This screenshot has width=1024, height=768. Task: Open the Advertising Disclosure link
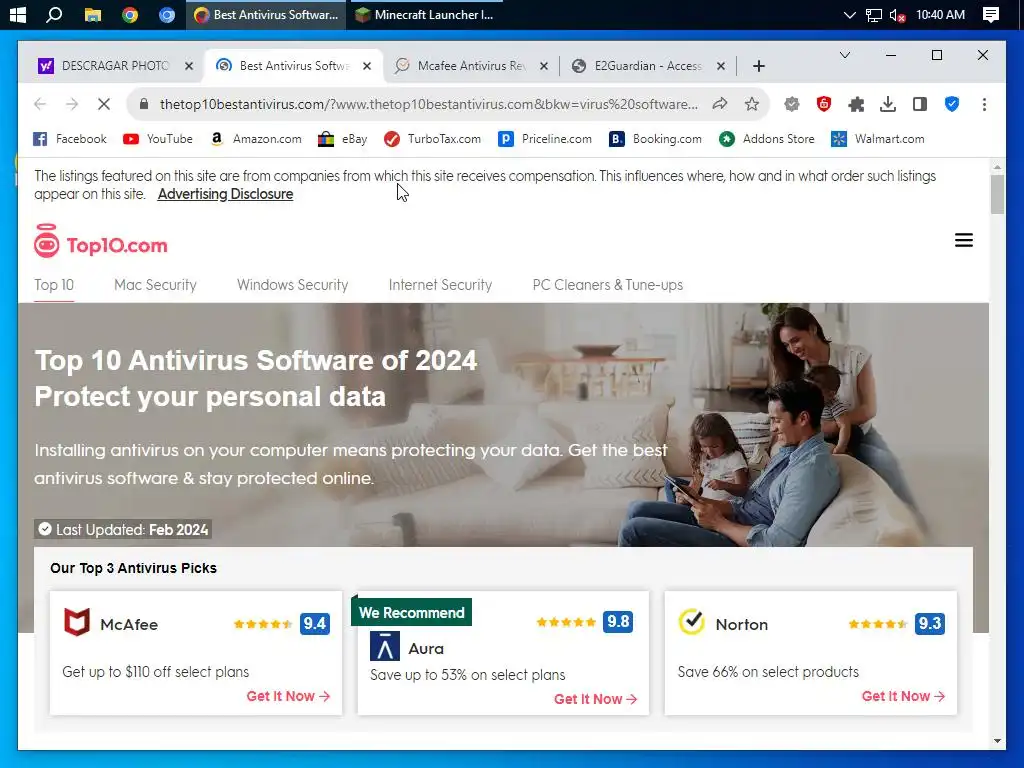[x=225, y=194]
